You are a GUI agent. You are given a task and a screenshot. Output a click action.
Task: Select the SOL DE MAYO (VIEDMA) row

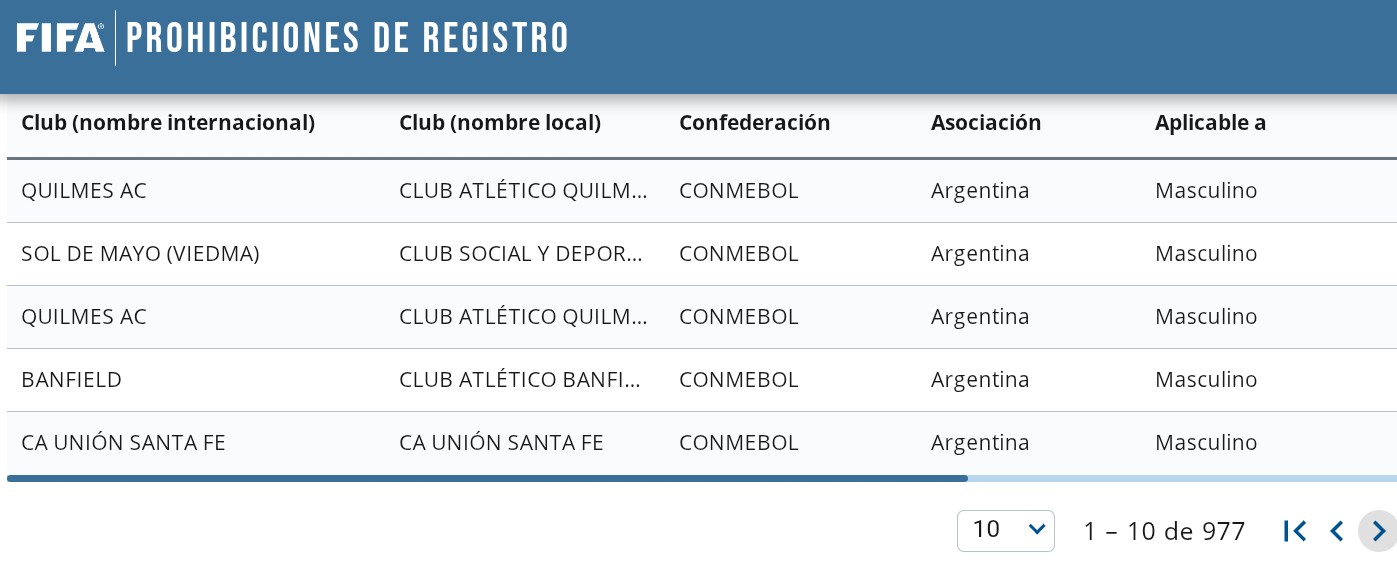[140, 254]
